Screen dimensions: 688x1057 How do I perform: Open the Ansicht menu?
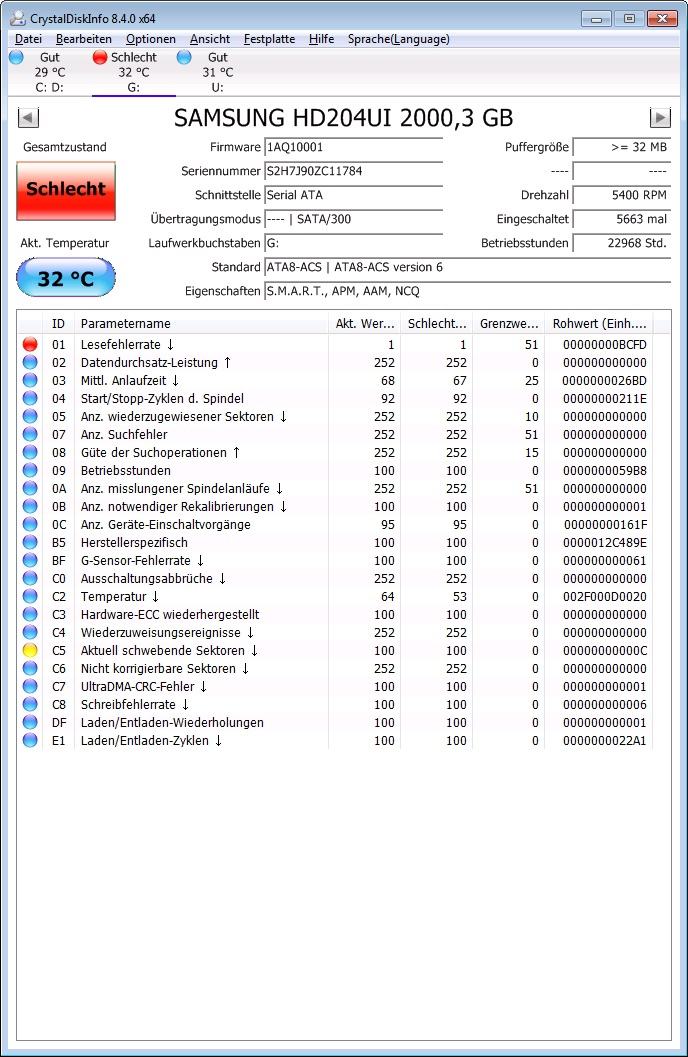tap(210, 39)
